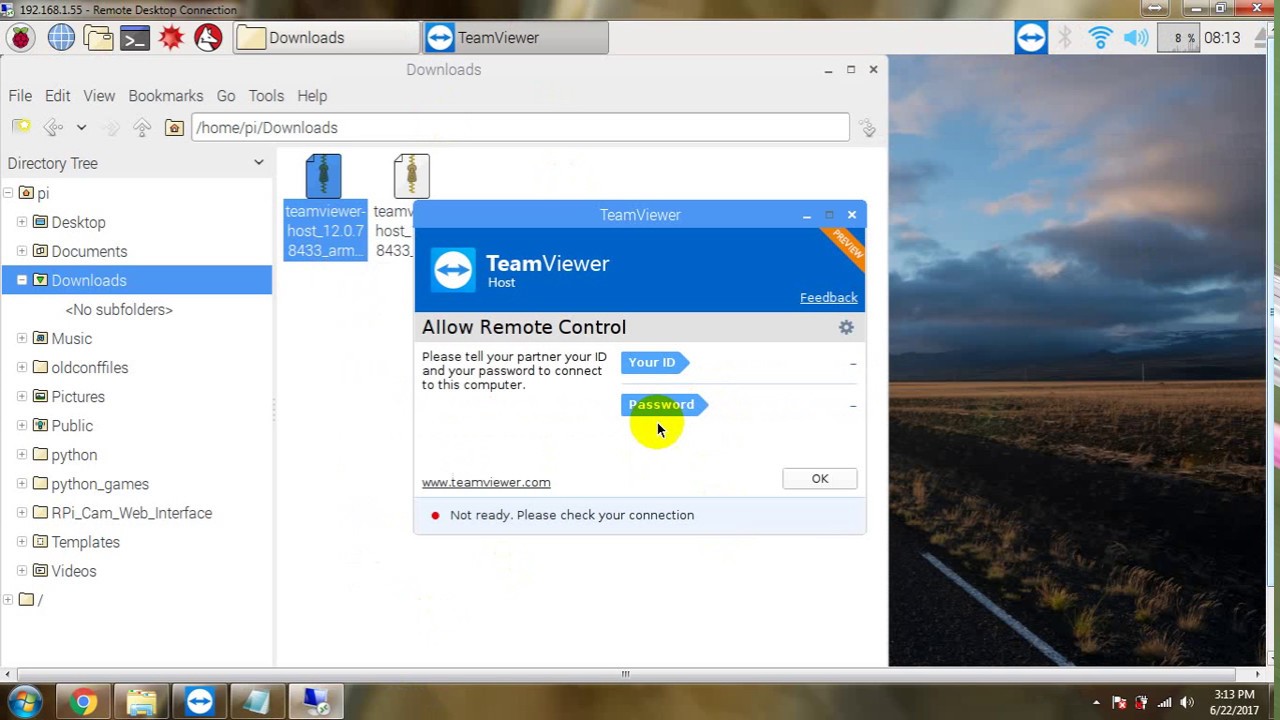Open file manager from top panel
This screenshot has width=1280, height=720.
(98, 38)
